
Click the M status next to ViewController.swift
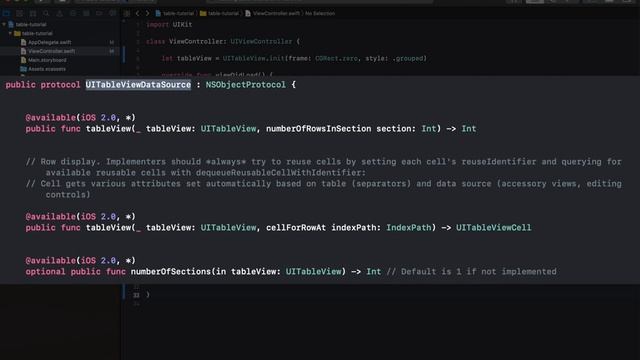pos(111,51)
